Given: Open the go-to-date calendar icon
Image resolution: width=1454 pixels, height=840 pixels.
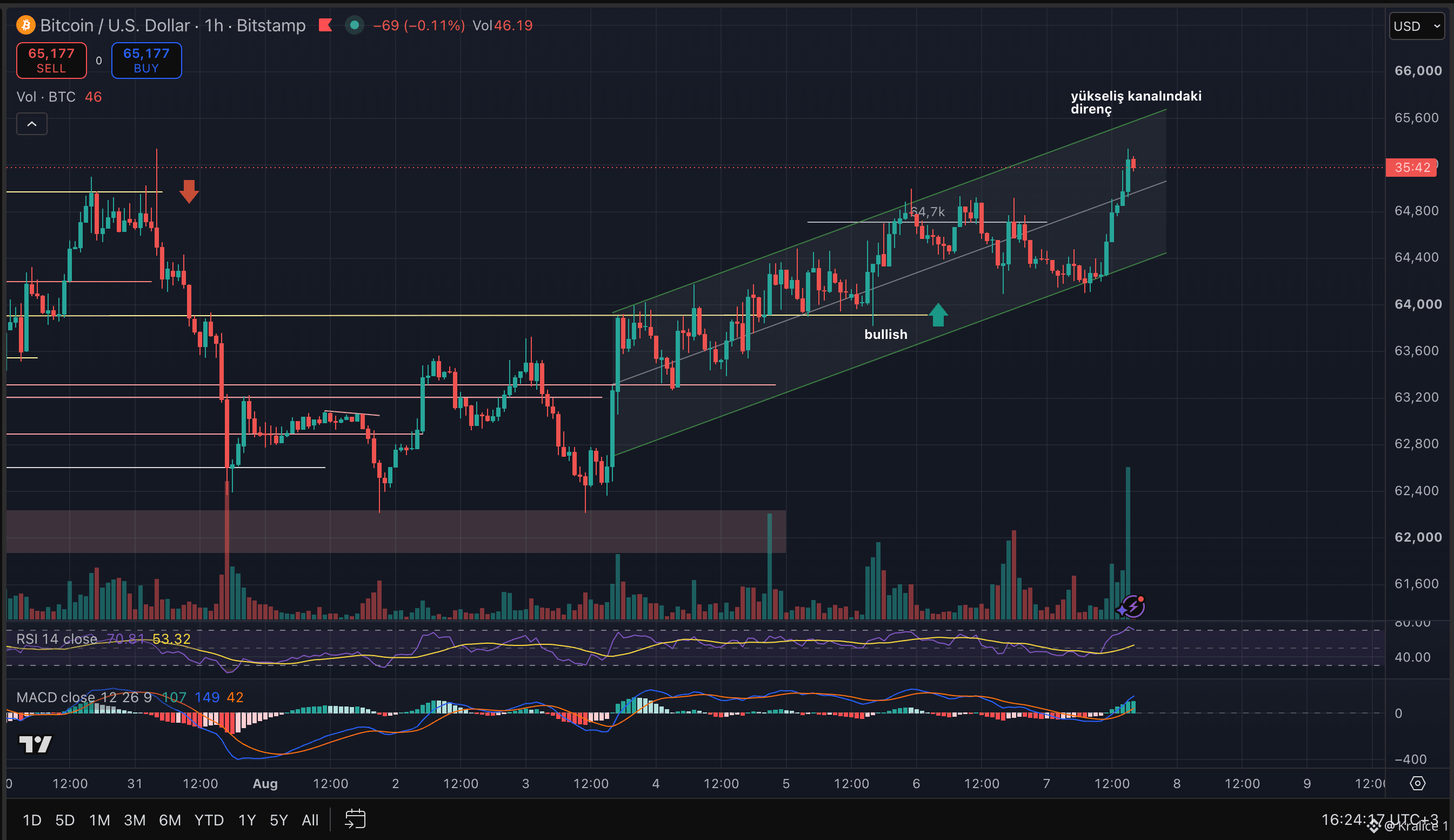Looking at the screenshot, I should (x=355, y=819).
